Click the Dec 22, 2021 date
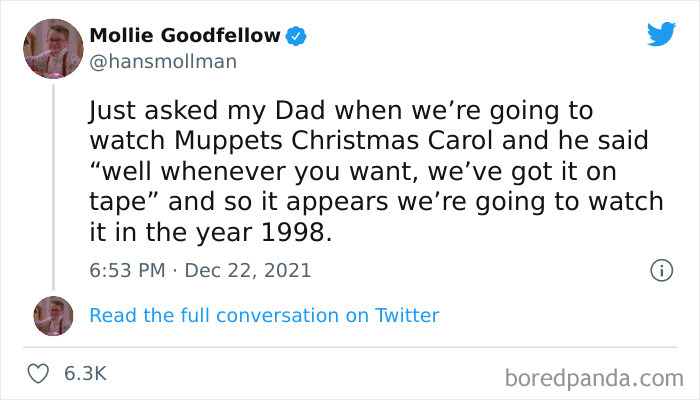 click(x=248, y=270)
